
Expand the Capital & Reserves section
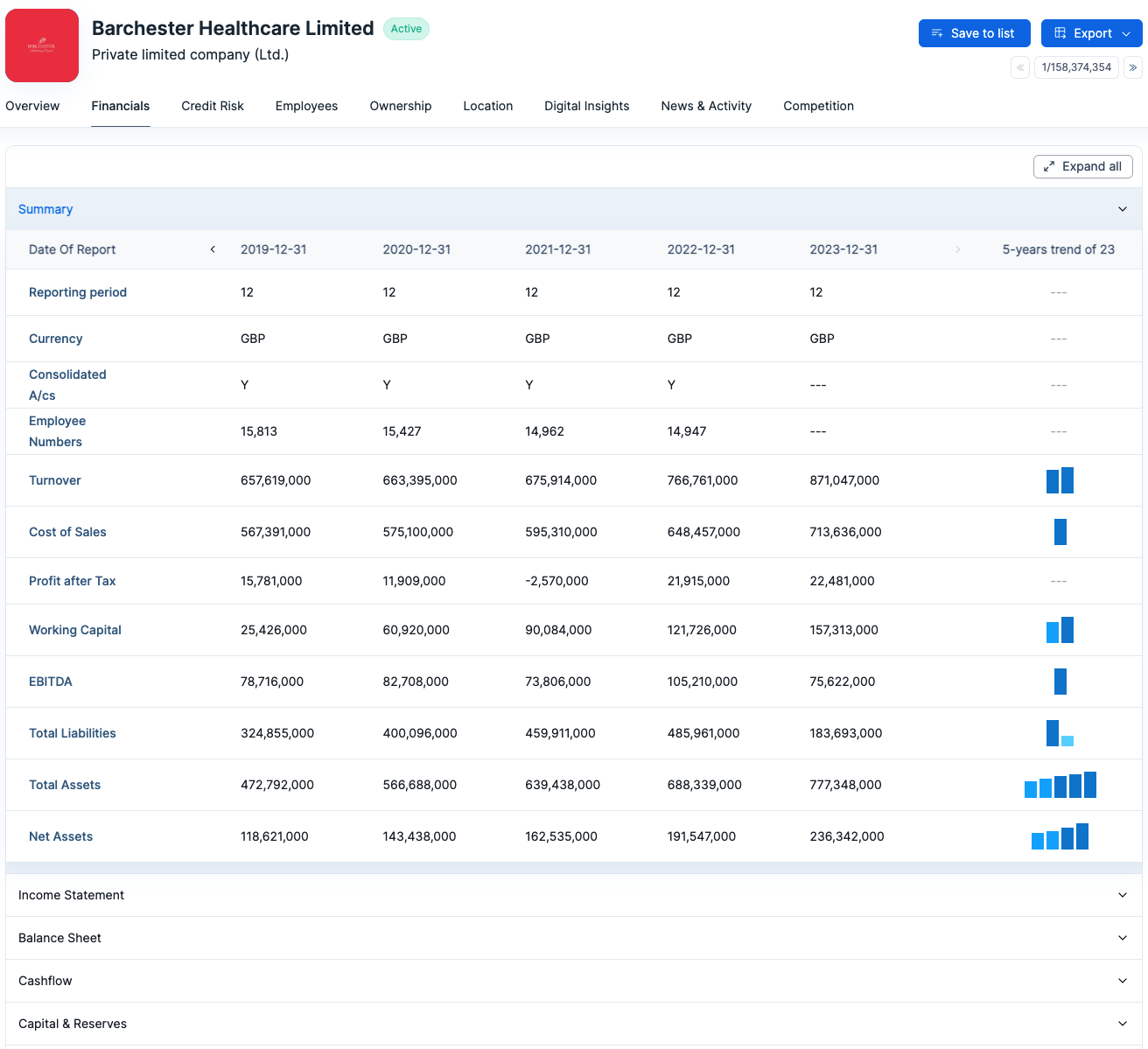[574, 1024]
